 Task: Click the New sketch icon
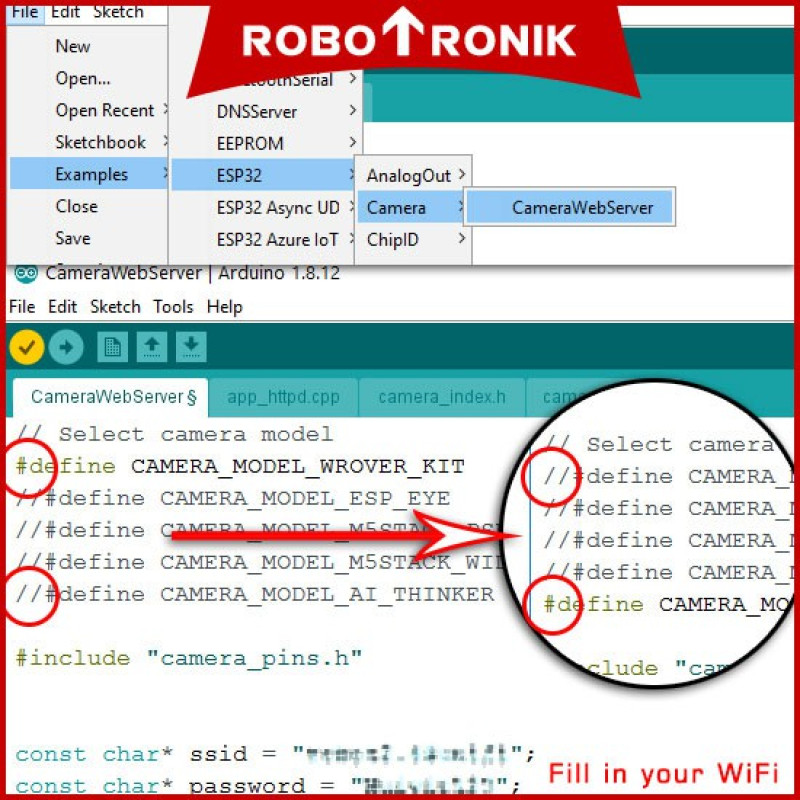point(112,347)
